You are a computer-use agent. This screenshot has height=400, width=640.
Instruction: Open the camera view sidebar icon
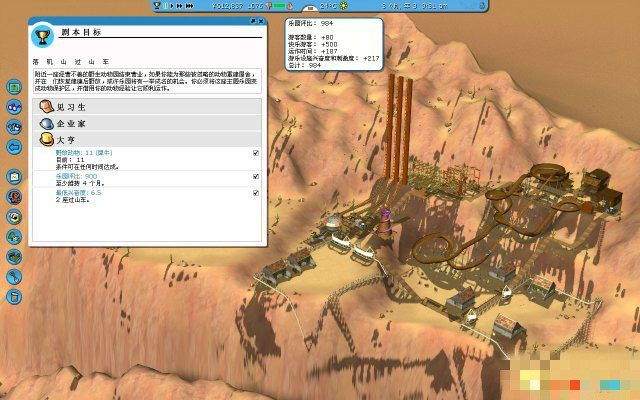pyautogui.click(x=14, y=127)
